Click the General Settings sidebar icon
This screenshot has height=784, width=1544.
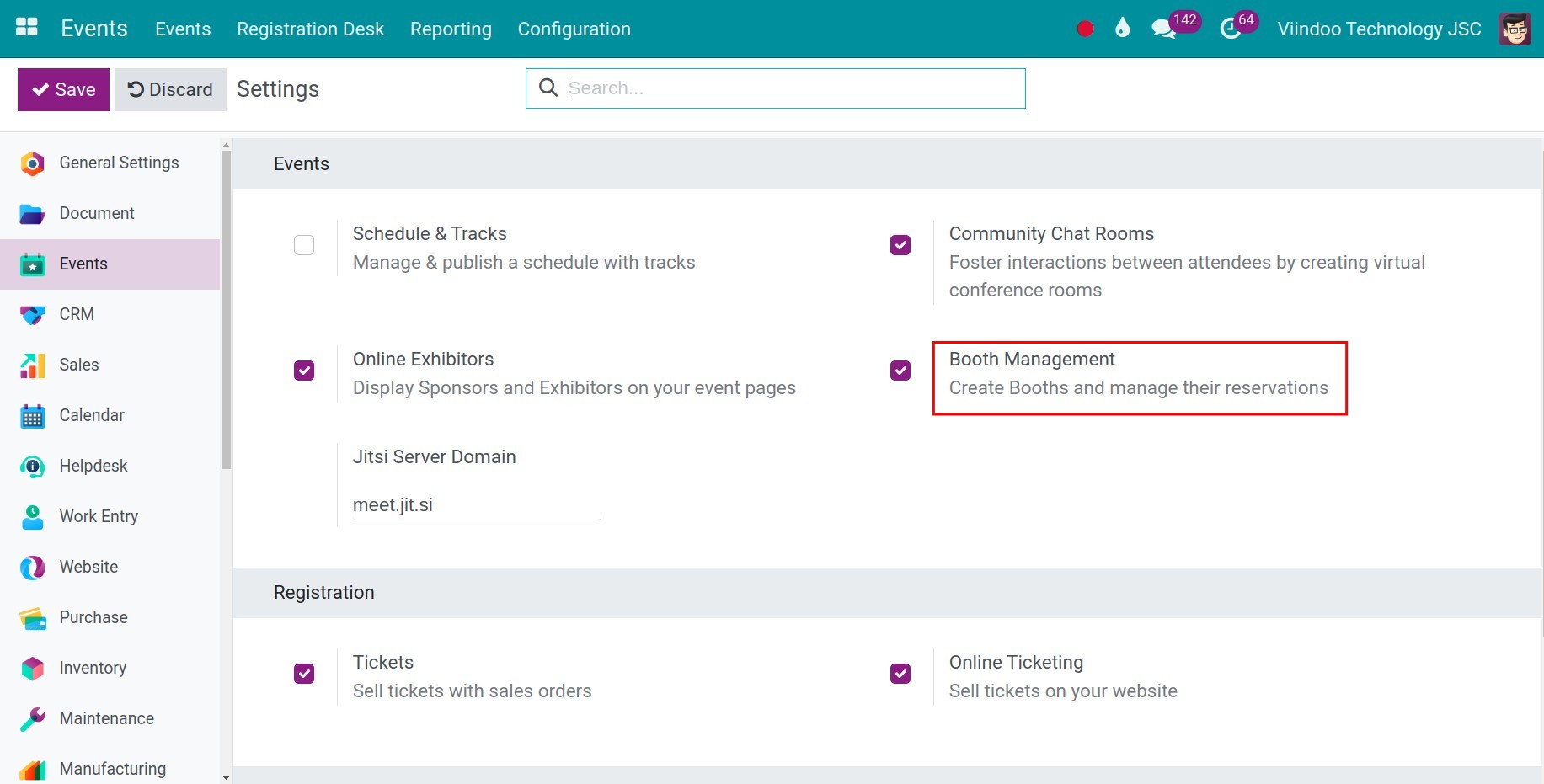tap(32, 163)
